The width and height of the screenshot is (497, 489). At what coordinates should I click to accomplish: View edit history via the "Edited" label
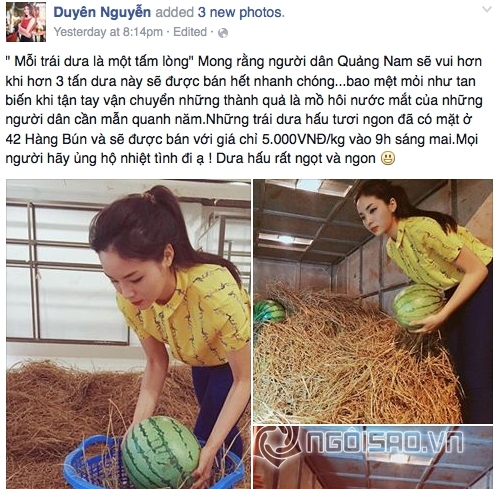tap(190, 32)
